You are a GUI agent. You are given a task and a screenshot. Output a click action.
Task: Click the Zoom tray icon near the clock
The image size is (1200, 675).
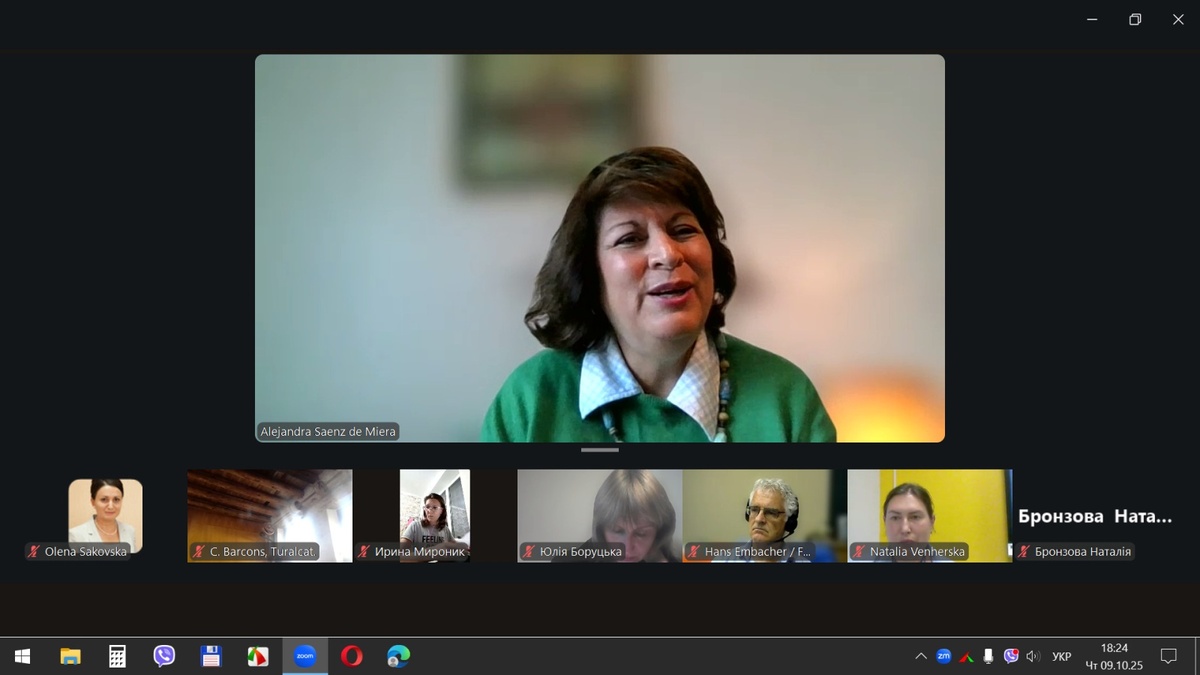pyautogui.click(x=943, y=656)
